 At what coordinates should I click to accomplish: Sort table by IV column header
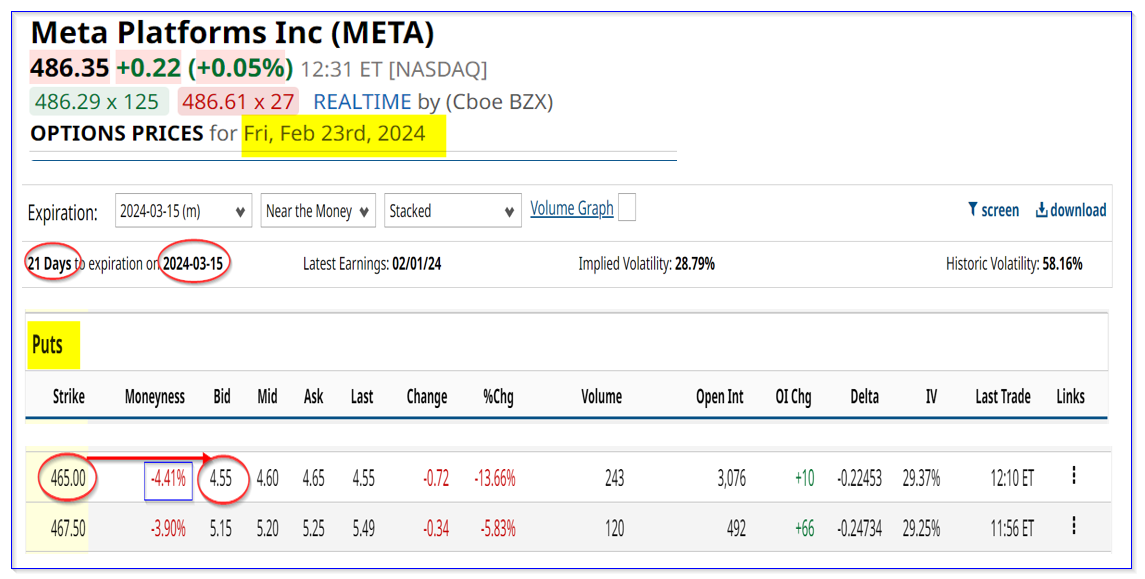click(x=931, y=397)
